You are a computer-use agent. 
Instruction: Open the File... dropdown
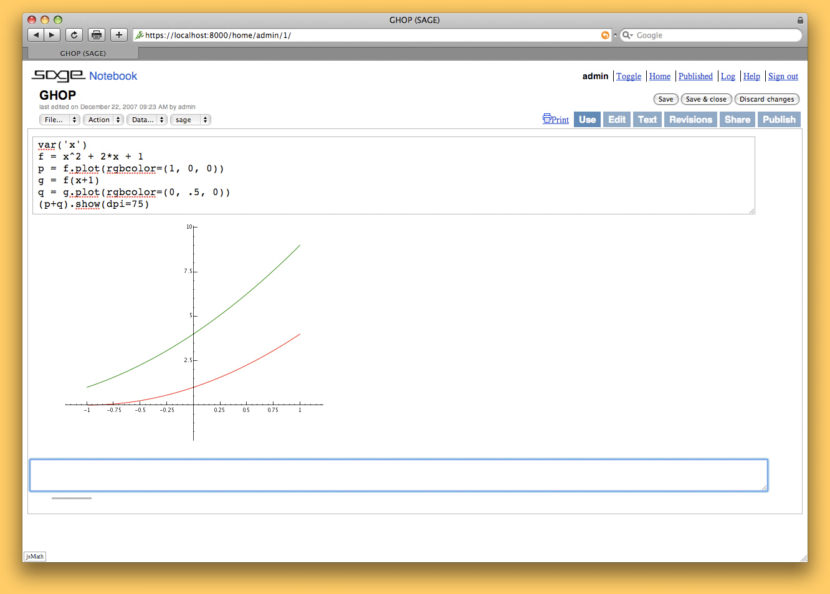coord(59,120)
